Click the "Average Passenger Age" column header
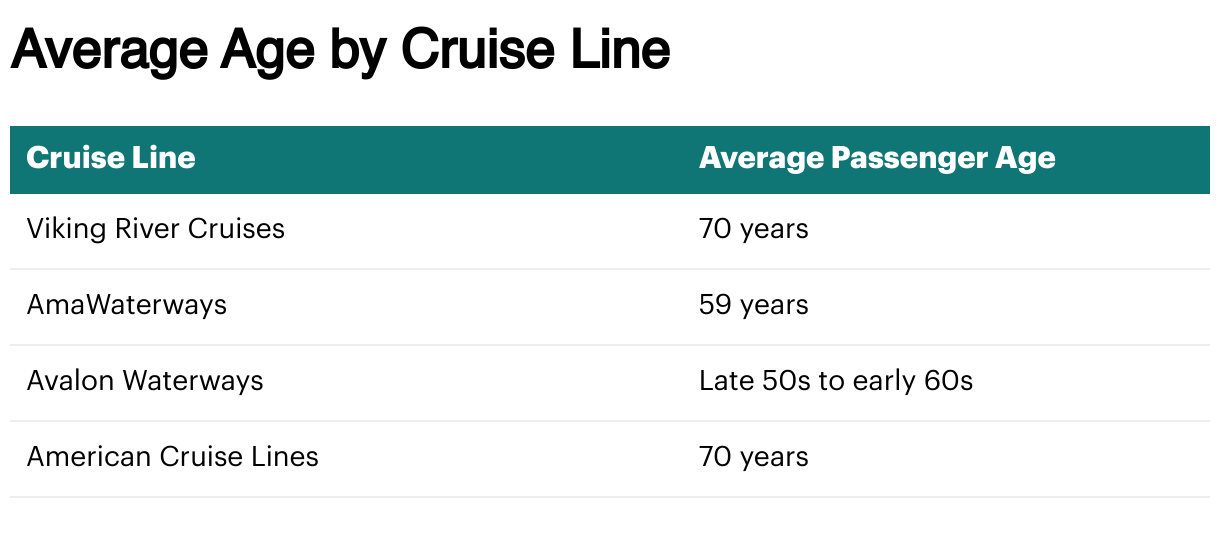 coord(877,158)
